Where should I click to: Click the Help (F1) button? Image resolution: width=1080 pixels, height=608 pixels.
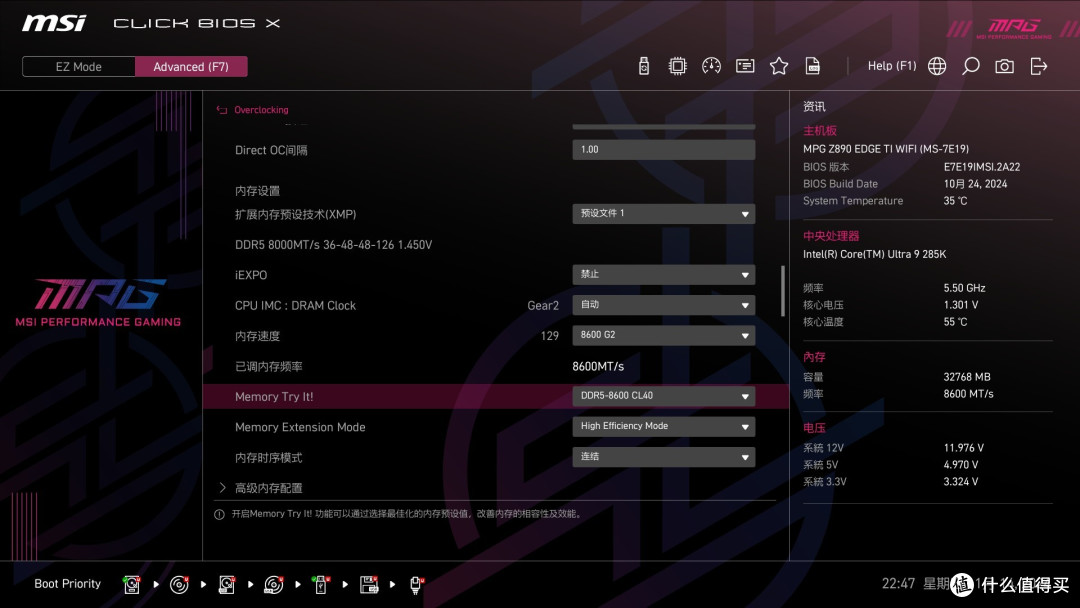pyautogui.click(x=892, y=66)
